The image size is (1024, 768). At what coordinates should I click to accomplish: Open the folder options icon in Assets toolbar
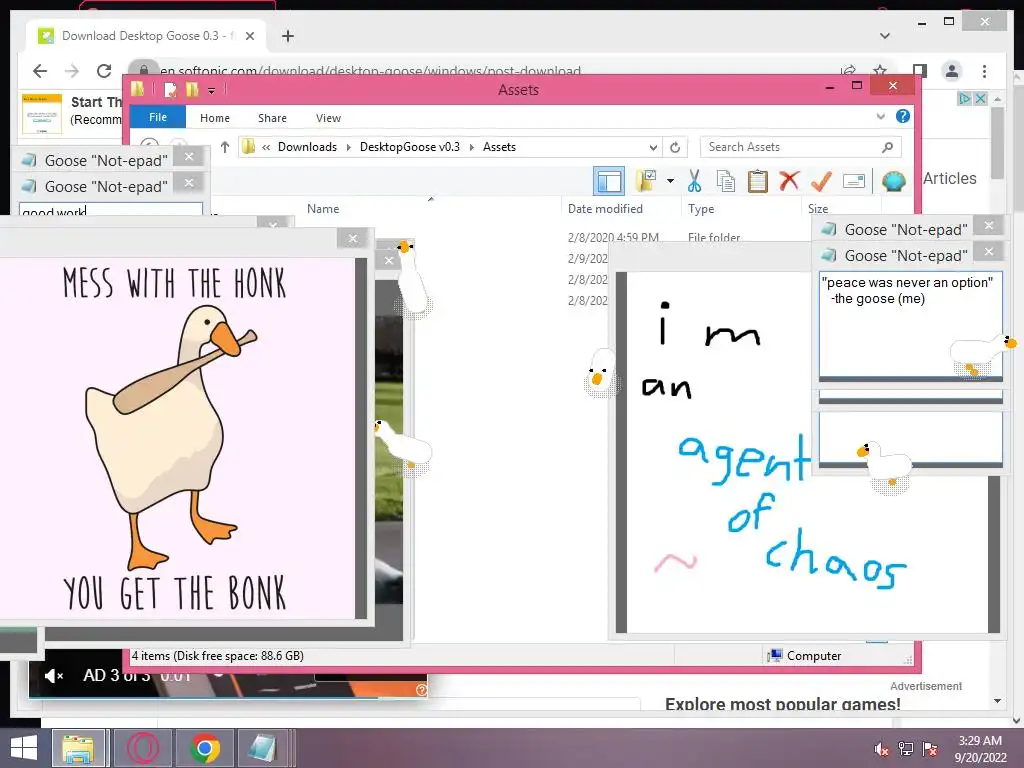click(x=646, y=181)
